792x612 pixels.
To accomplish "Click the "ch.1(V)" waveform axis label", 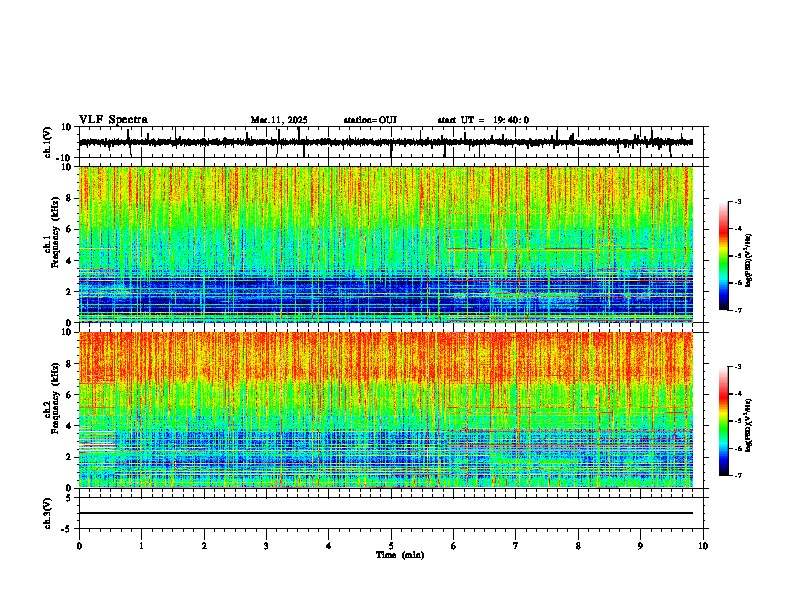I will 47,142.
